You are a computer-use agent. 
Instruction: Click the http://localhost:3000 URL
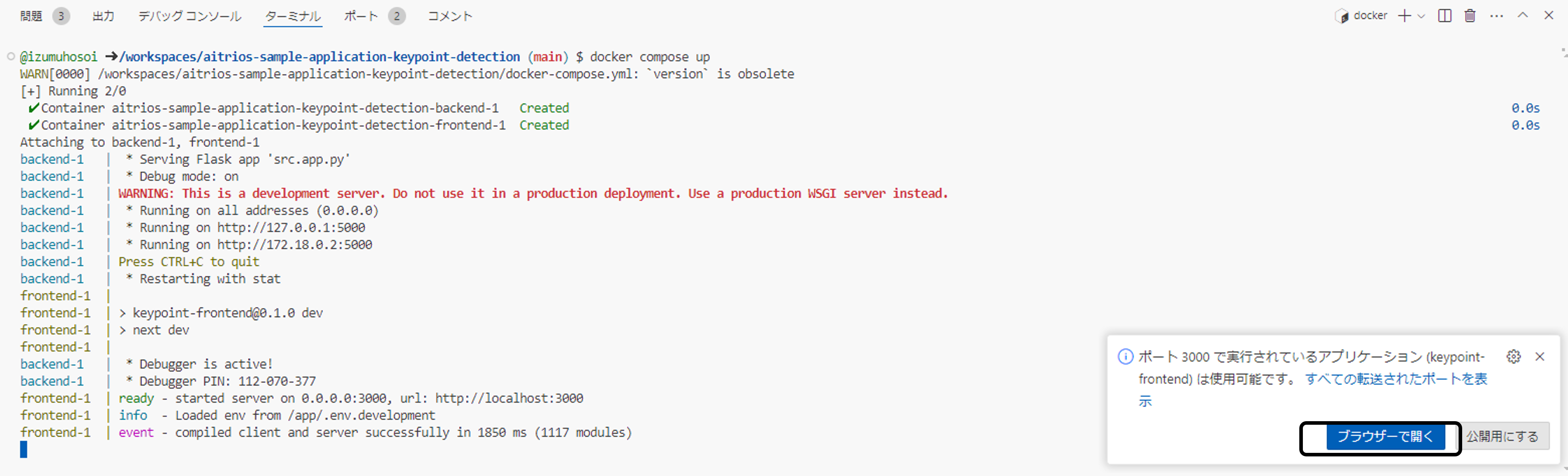pyautogui.click(x=516, y=398)
